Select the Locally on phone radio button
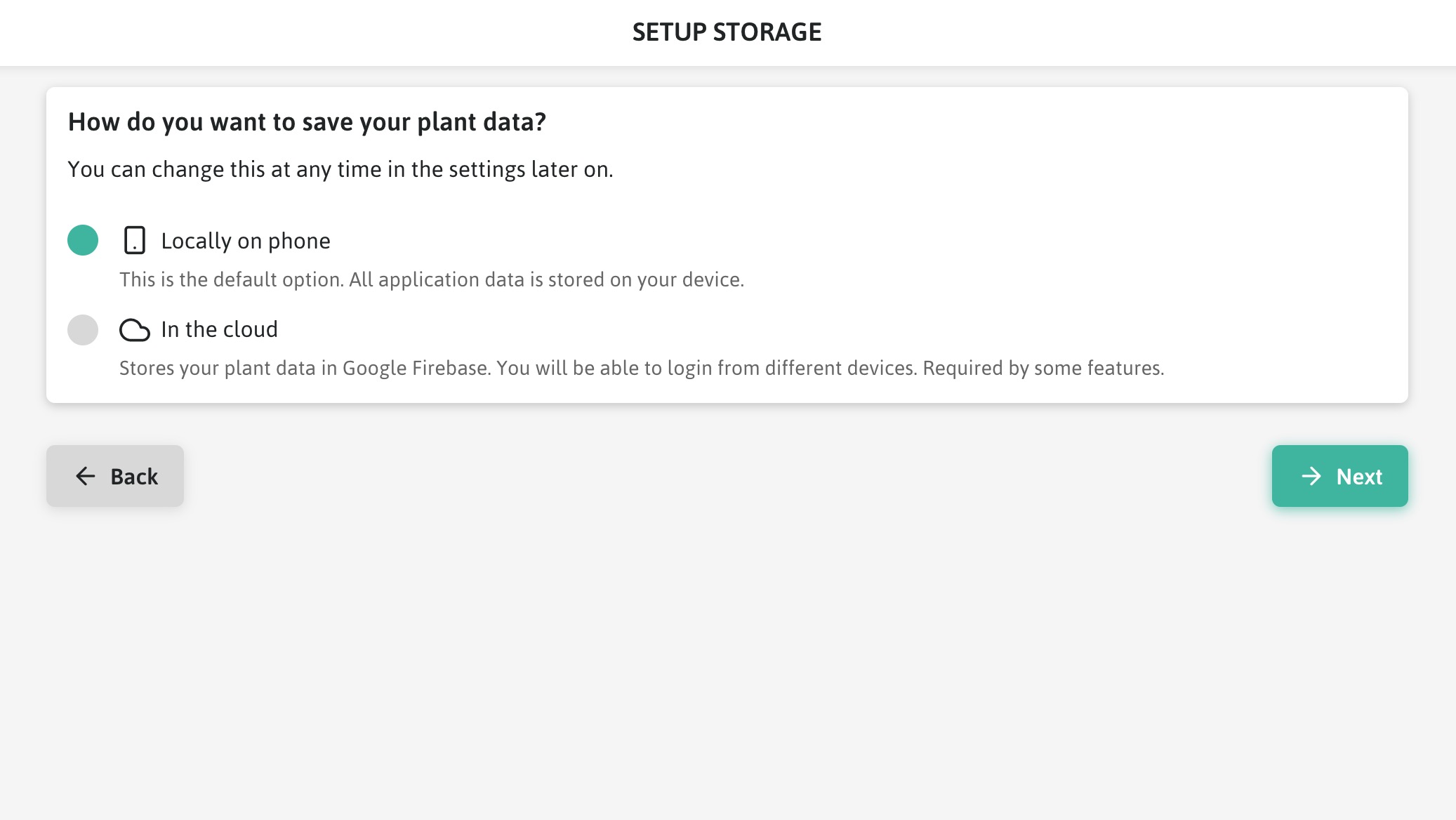Screen dimensions: 1456x820 coord(83,240)
